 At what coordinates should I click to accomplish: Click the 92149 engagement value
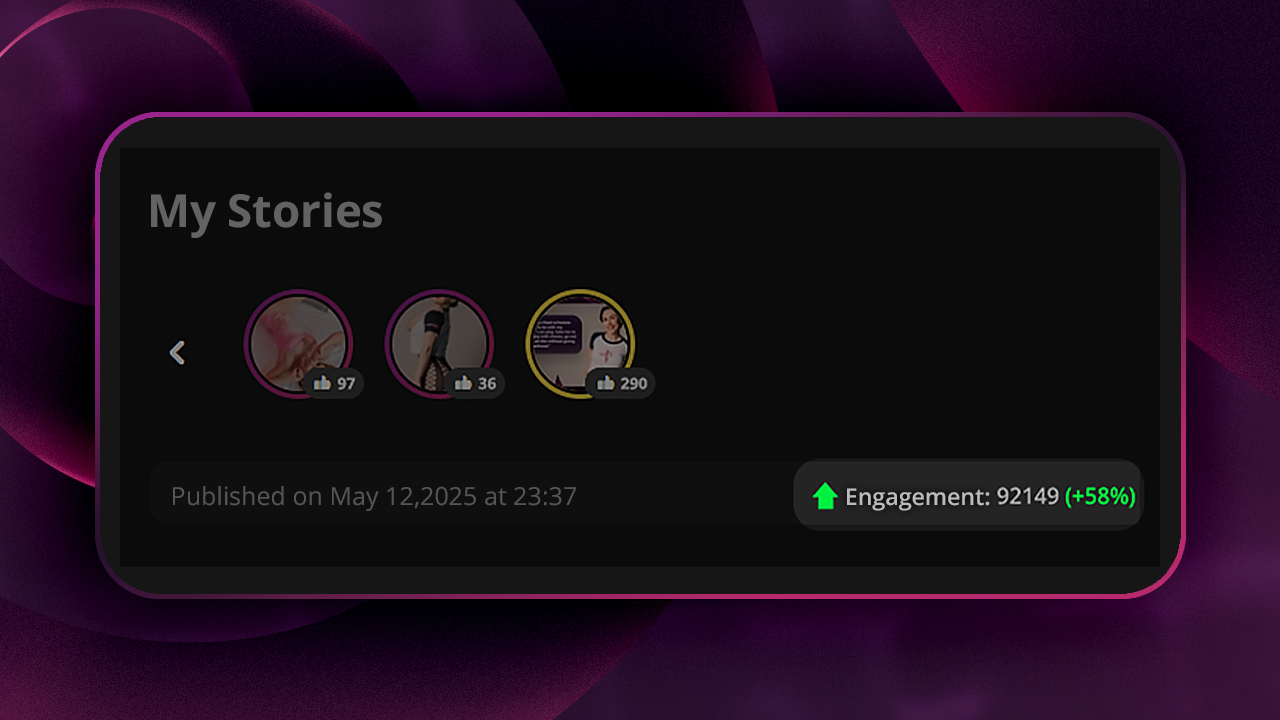[x=1028, y=496]
